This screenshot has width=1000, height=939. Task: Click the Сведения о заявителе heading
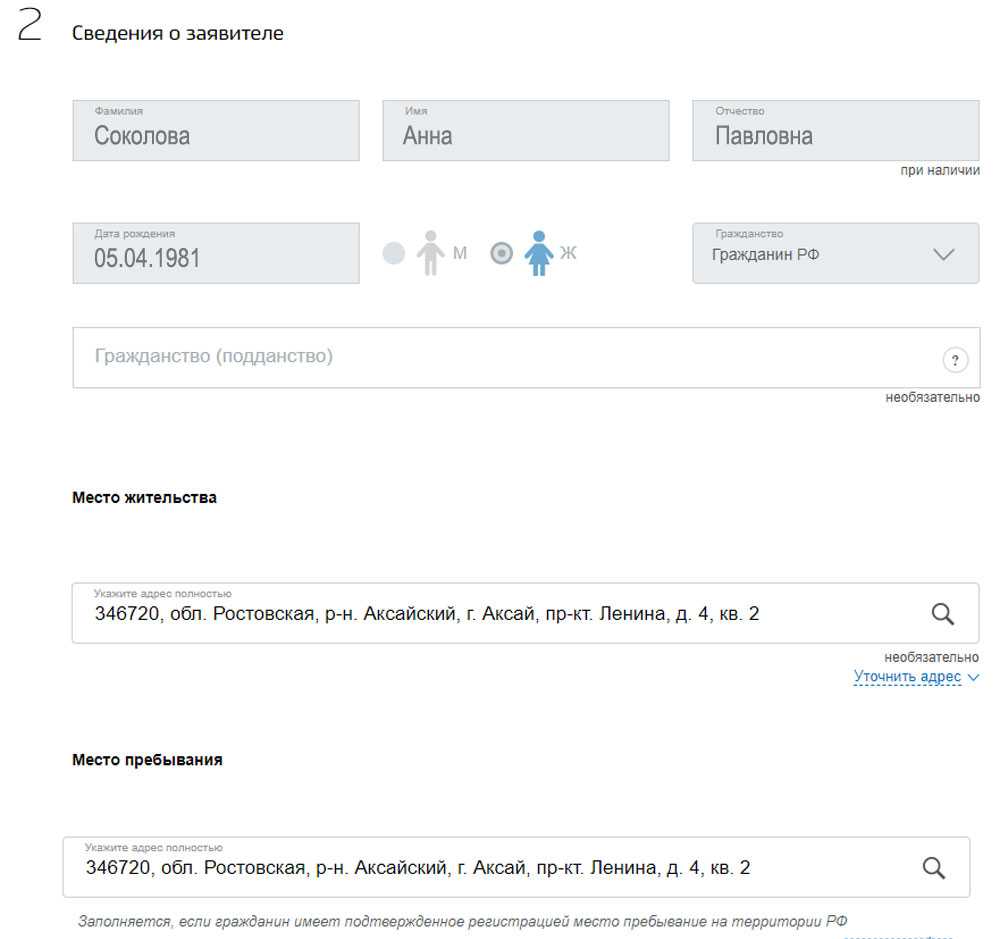177,33
